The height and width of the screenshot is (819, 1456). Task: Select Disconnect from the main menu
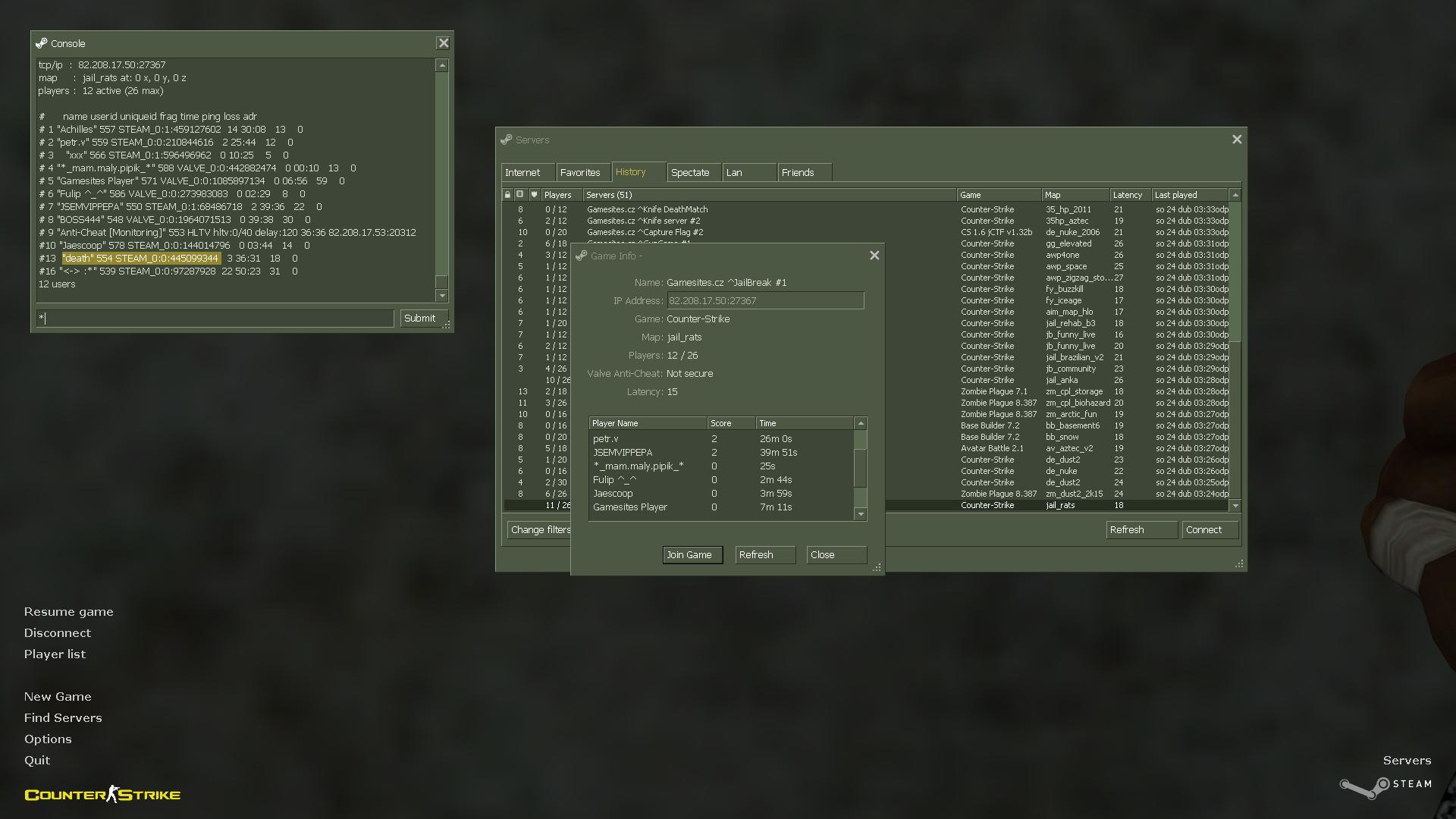(x=57, y=633)
